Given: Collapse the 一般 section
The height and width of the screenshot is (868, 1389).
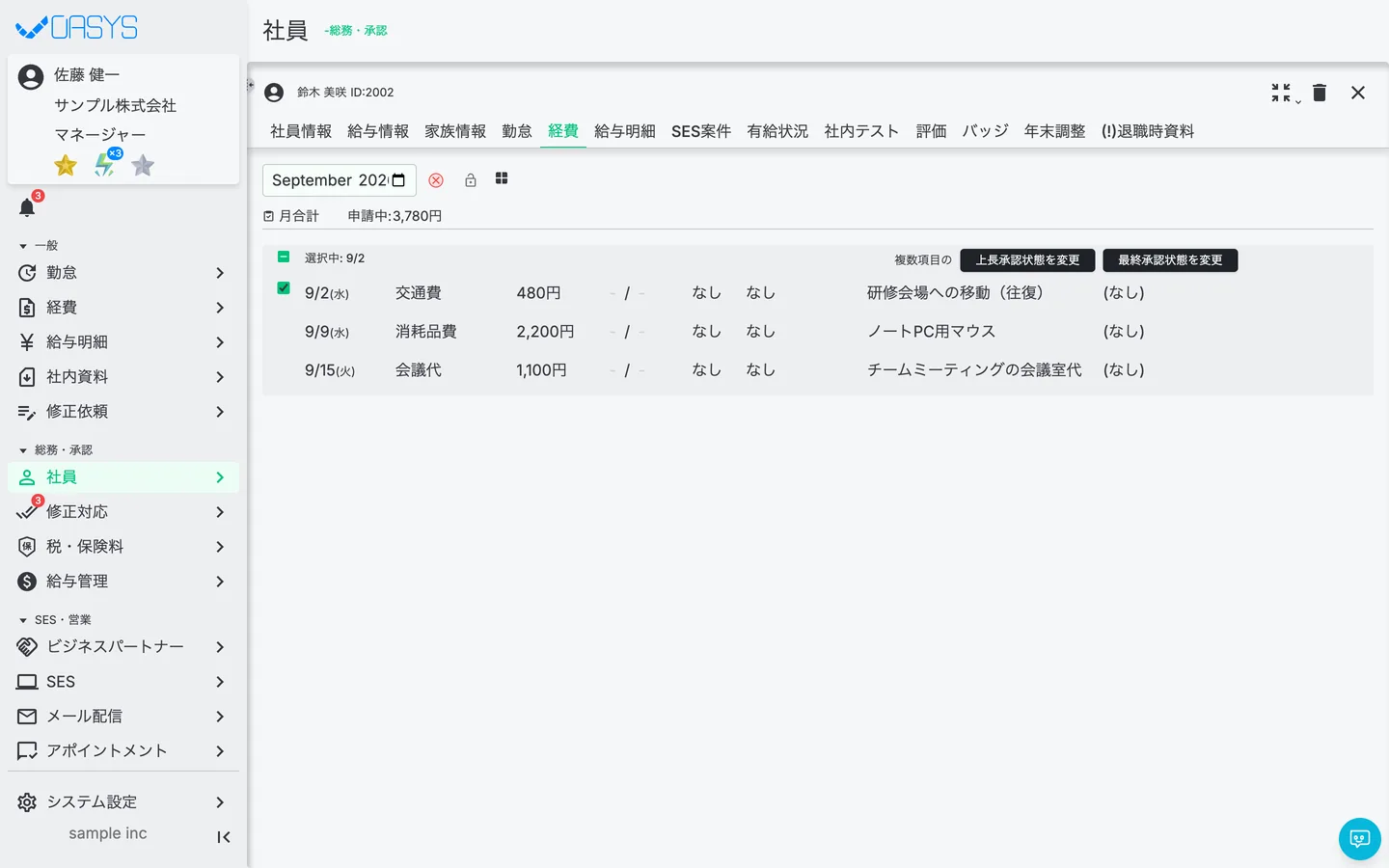Looking at the screenshot, I should point(39,246).
